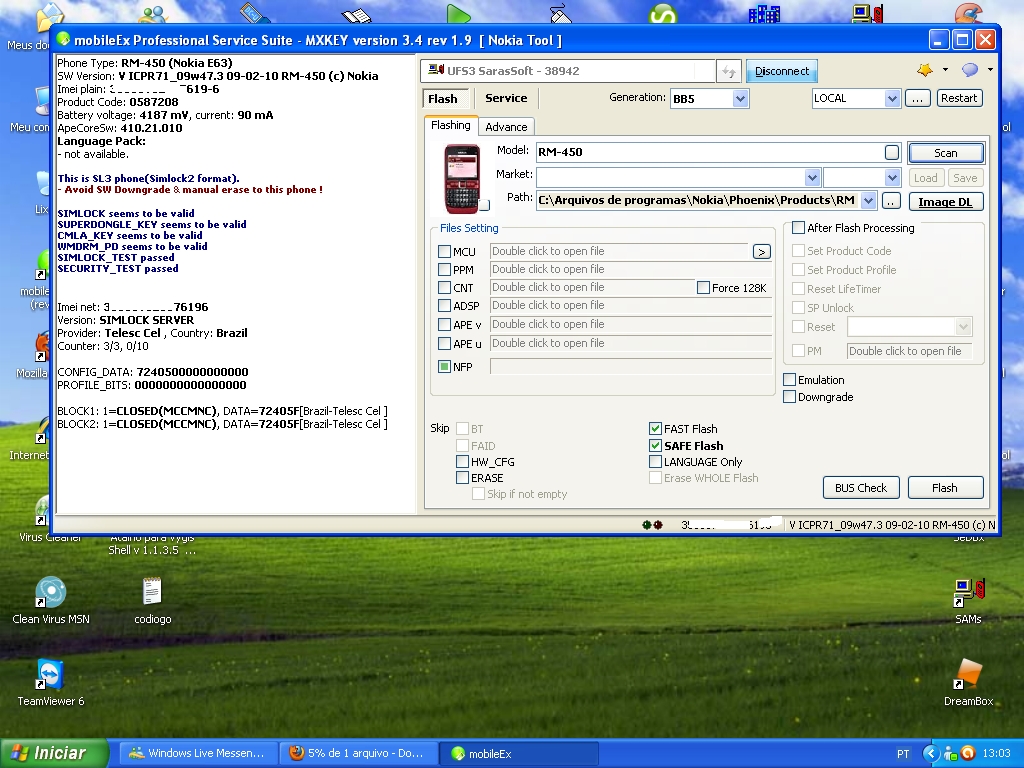The height and width of the screenshot is (768, 1024).
Task: Click the mobileEx taskbar item
Action: [x=518, y=753]
